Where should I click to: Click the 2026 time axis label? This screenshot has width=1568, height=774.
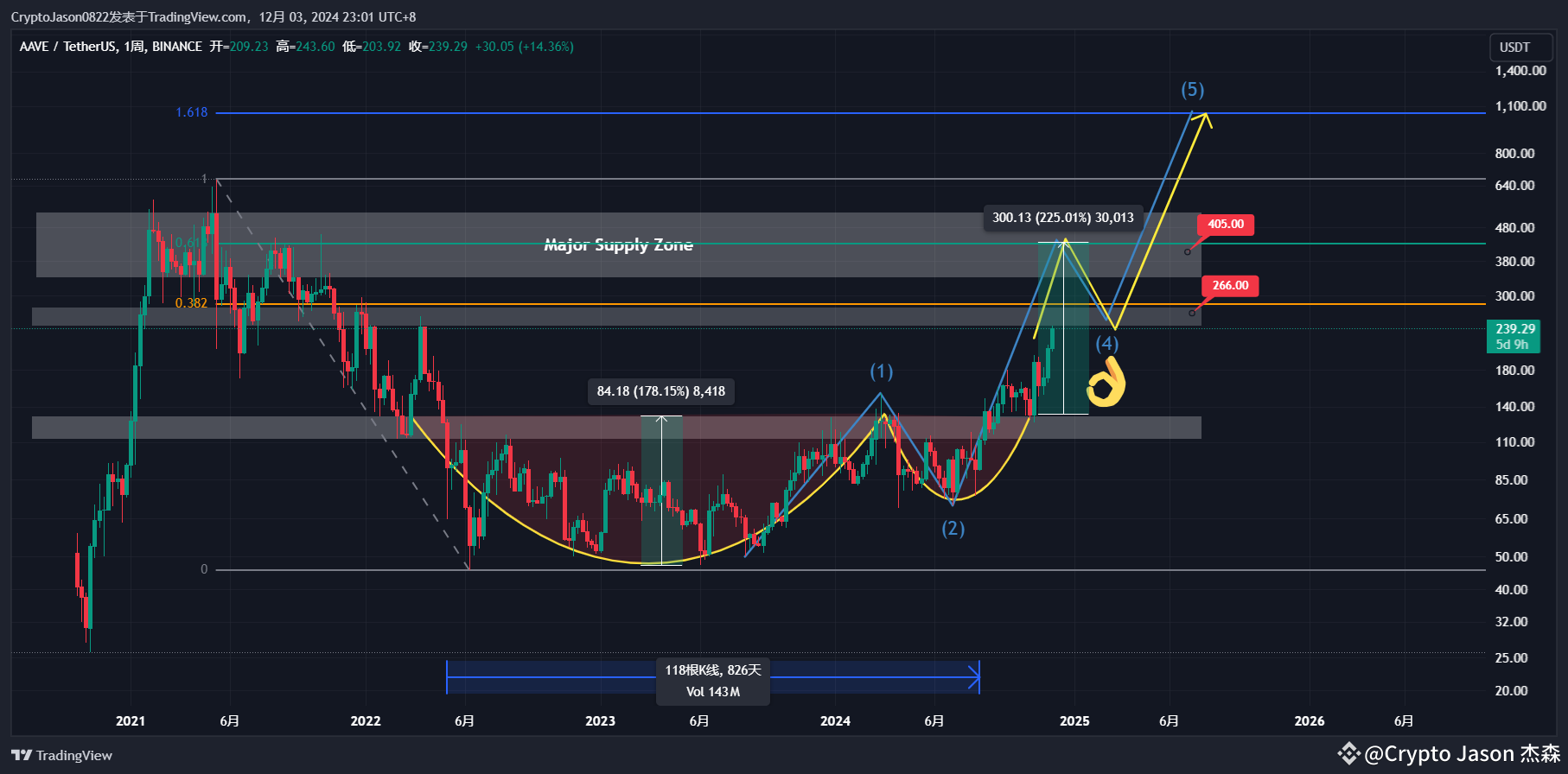tap(1310, 721)
